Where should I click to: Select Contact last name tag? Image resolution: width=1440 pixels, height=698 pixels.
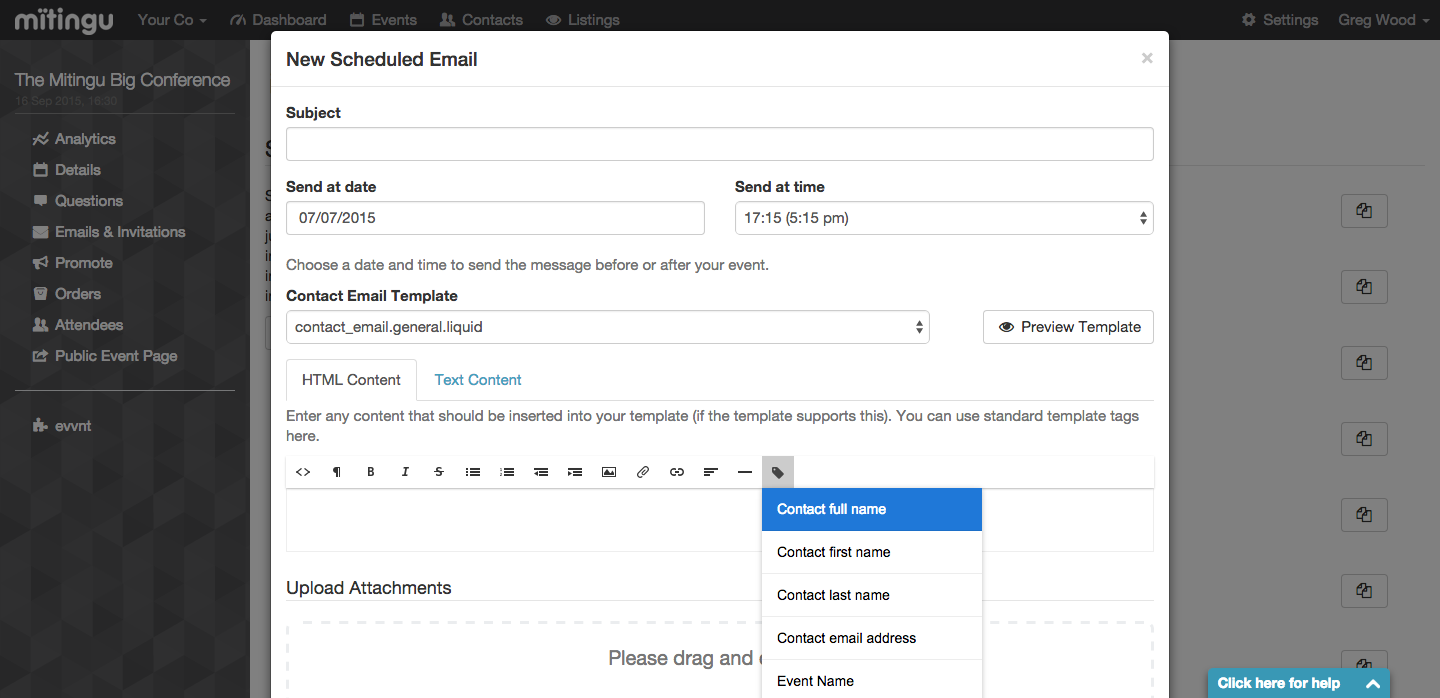pyautogui.click(x=872, y=595)
